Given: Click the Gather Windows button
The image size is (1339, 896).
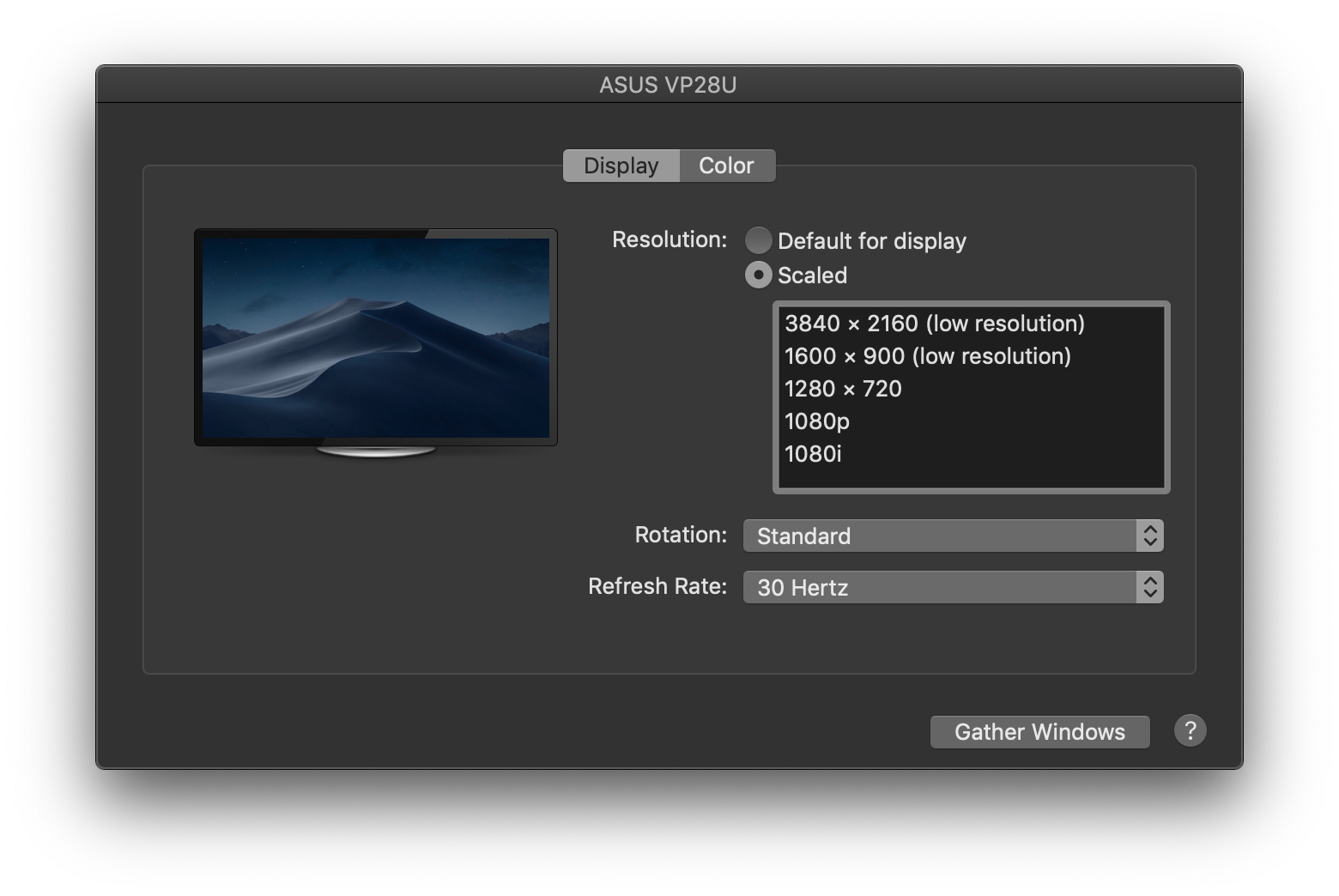Looking at the screenshot, I should point(1039,732).
